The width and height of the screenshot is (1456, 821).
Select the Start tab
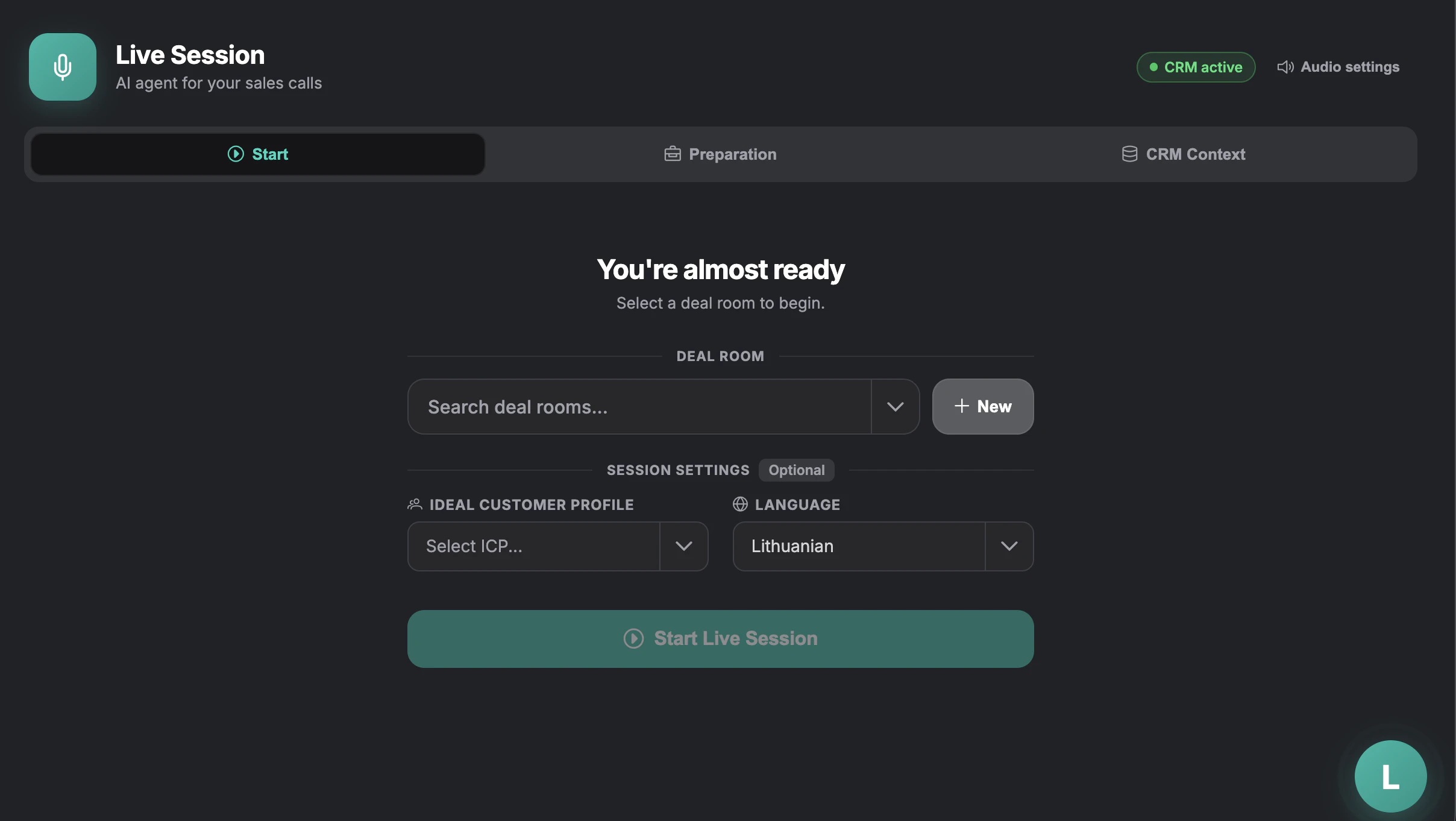click(x=257, y=154)
